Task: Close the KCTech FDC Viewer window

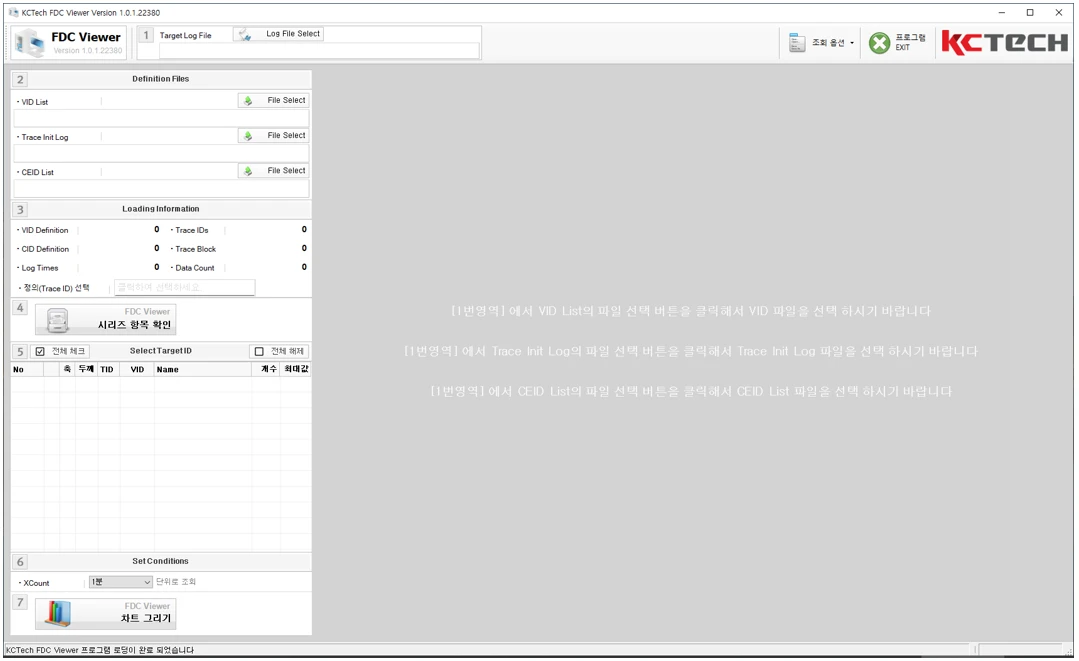Action: tap(1058, 12)
